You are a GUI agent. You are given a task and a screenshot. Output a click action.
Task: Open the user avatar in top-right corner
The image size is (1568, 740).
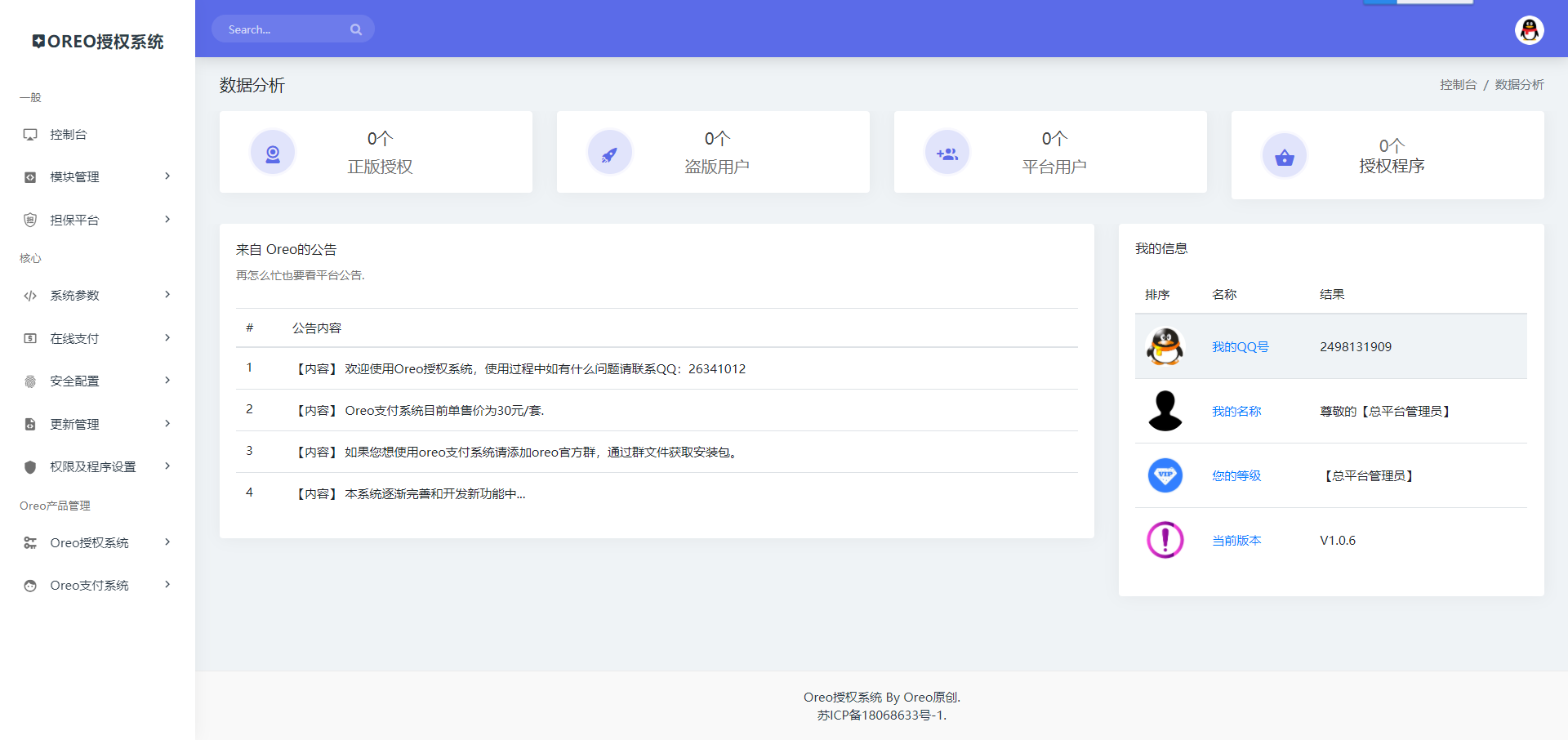click(1529, 30)
